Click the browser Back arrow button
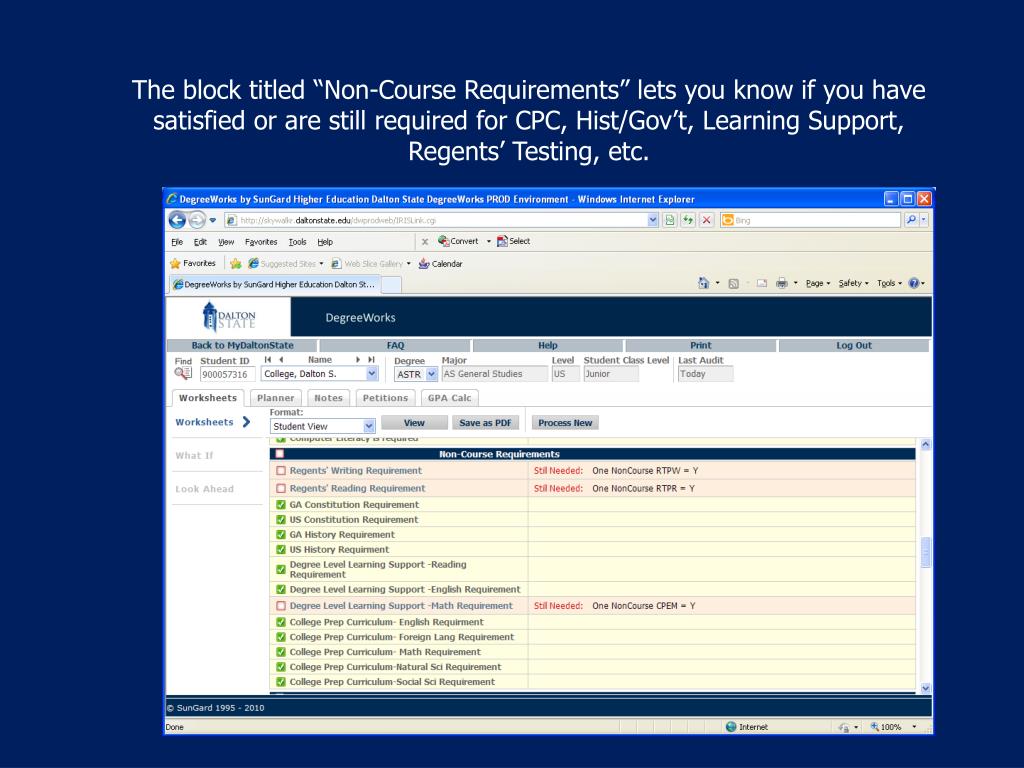The width and height of the screenshot is (1024, 768). click(x=177, y=220)
